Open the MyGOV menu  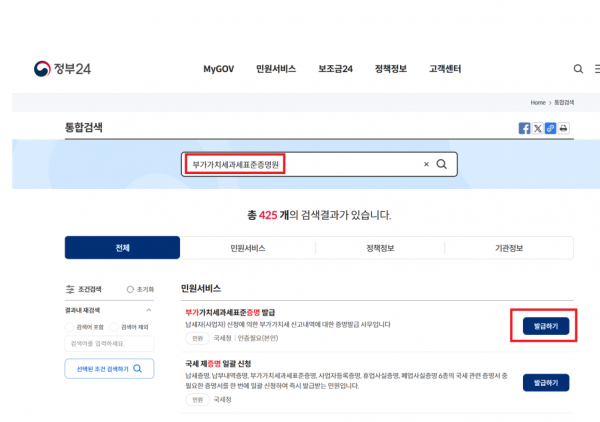[218, 69]
